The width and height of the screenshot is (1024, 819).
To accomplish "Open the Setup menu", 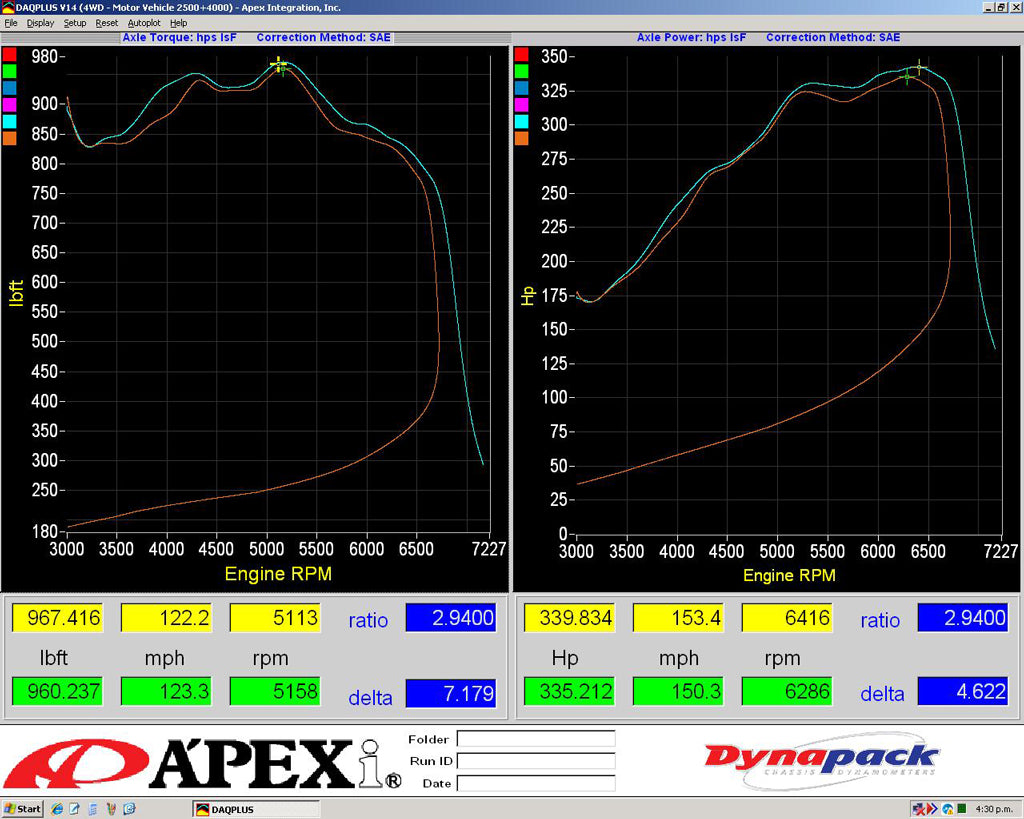I will [74, 22].
